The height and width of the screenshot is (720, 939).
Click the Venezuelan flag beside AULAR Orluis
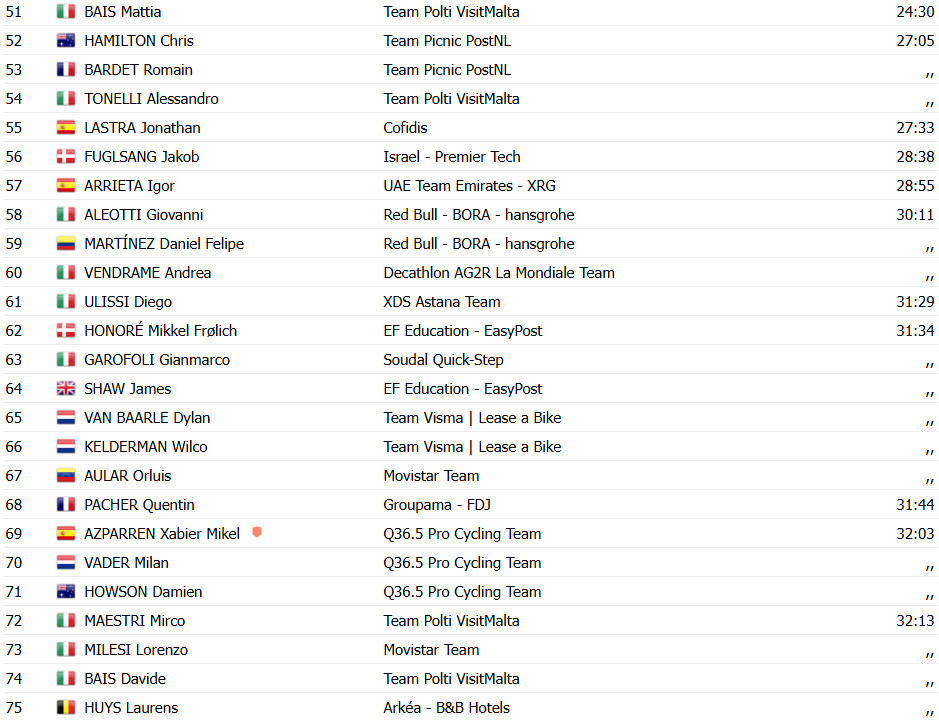[66, 476]
